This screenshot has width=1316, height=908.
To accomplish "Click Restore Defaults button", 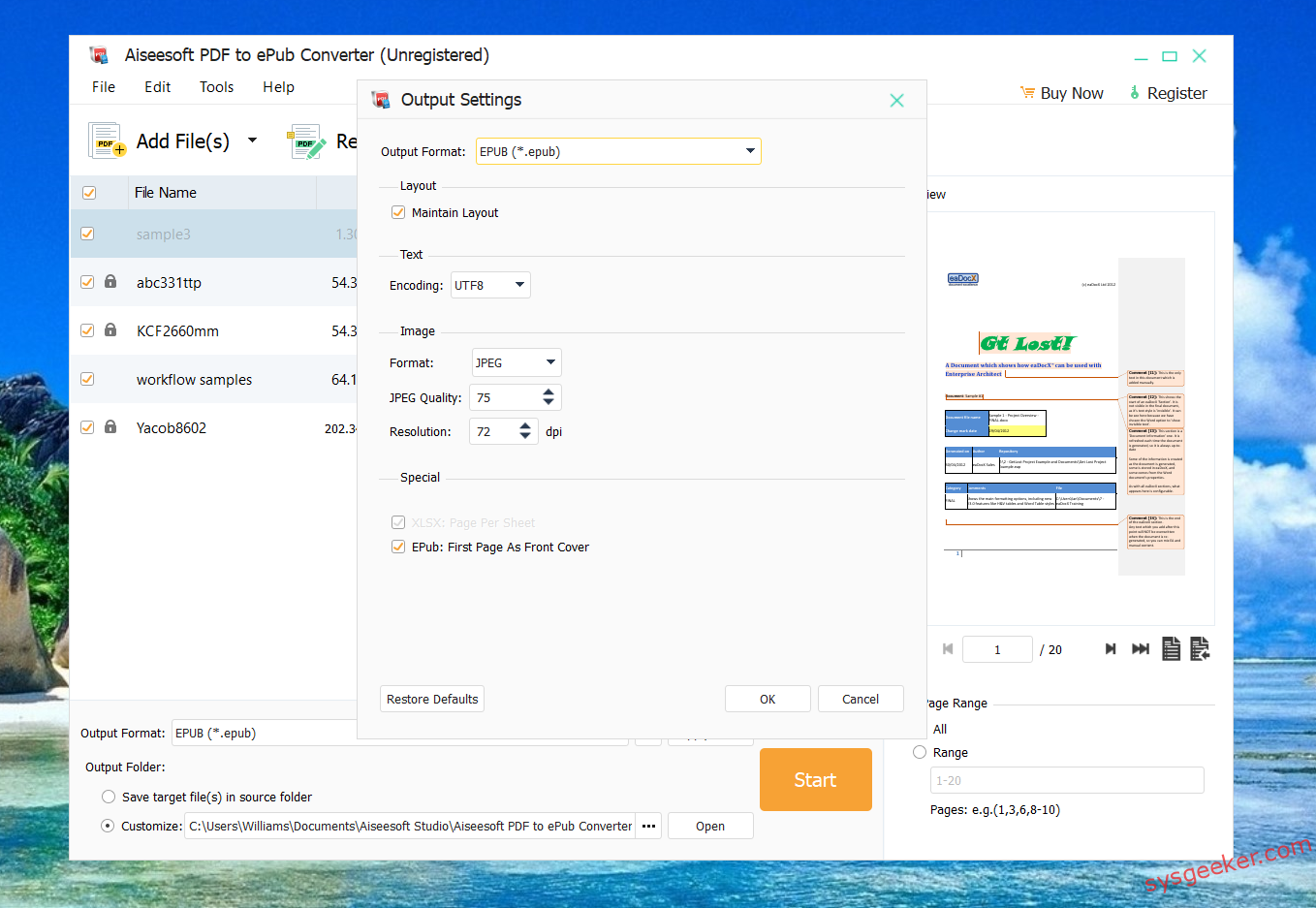I will (432, 699).
